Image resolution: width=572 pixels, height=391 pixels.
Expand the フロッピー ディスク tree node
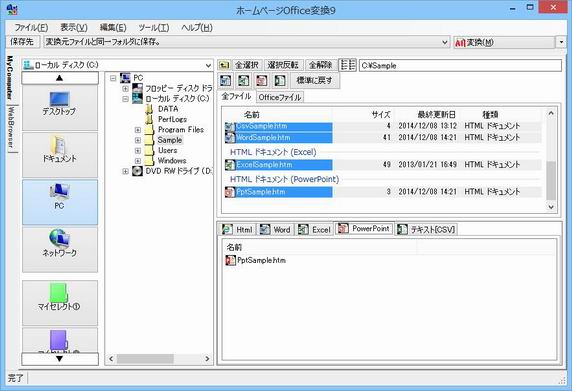[x=125, y=88]
